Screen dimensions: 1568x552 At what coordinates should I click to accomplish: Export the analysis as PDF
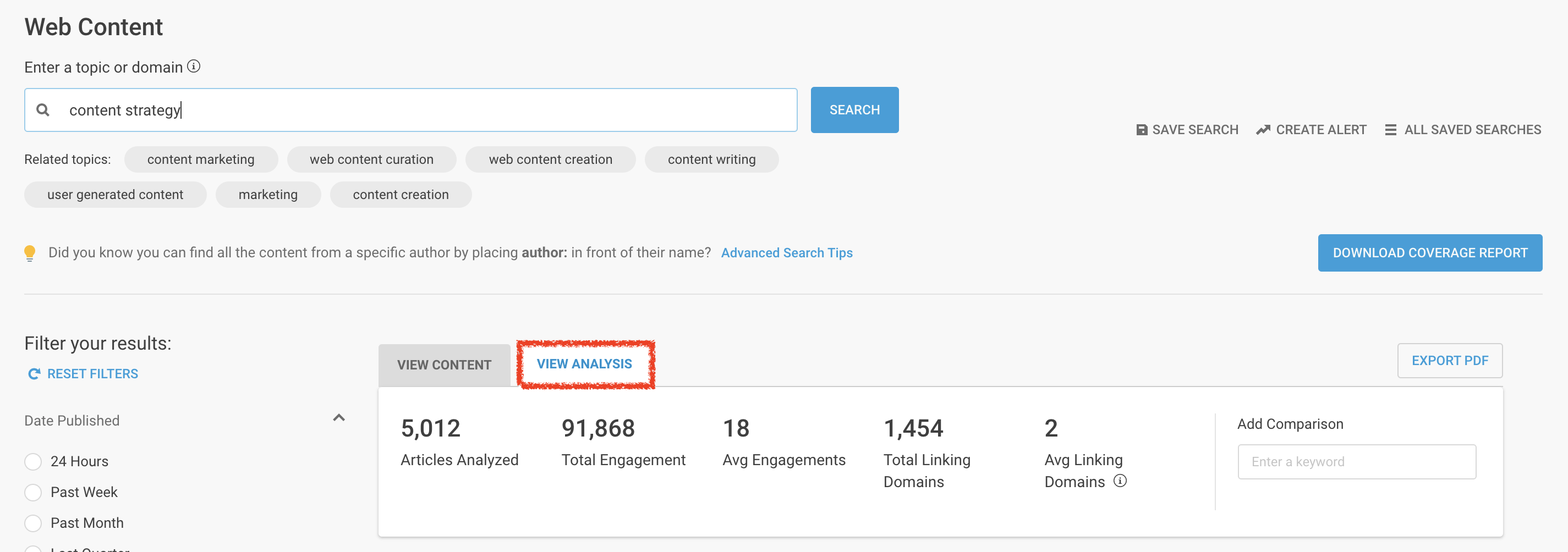point(1449,360)
